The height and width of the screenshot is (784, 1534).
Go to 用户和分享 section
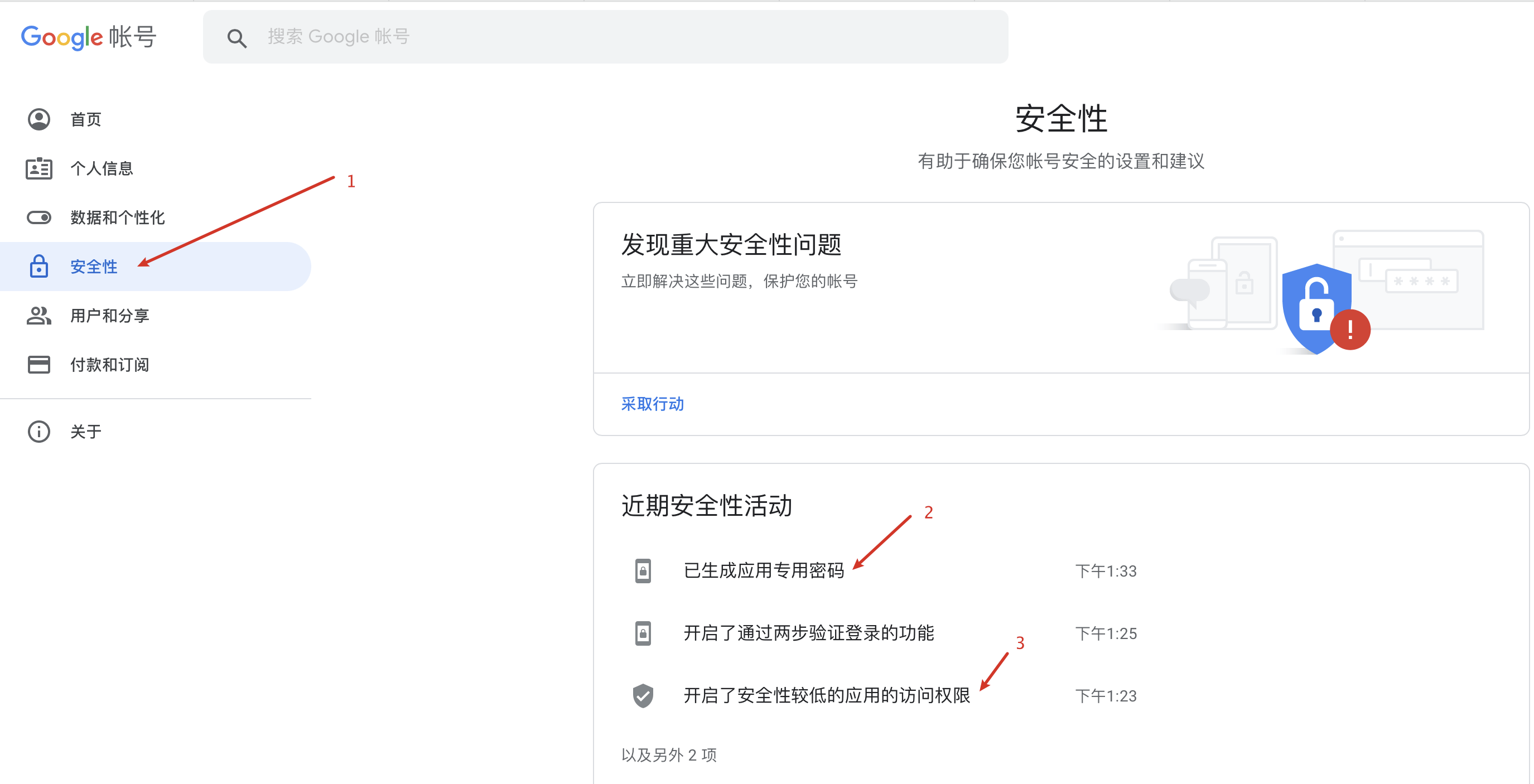click(109, 316)
